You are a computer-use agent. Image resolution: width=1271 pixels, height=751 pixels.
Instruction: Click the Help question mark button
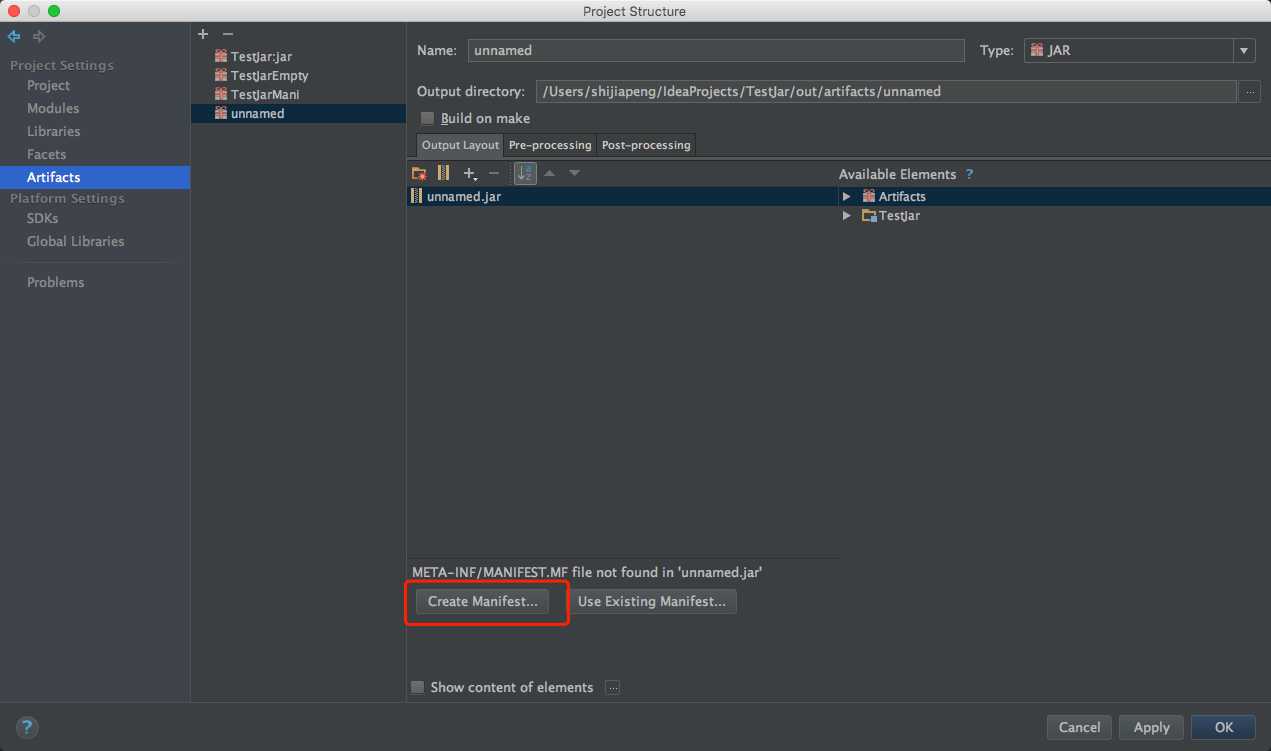pyautogui.click(x=27, y=727)
